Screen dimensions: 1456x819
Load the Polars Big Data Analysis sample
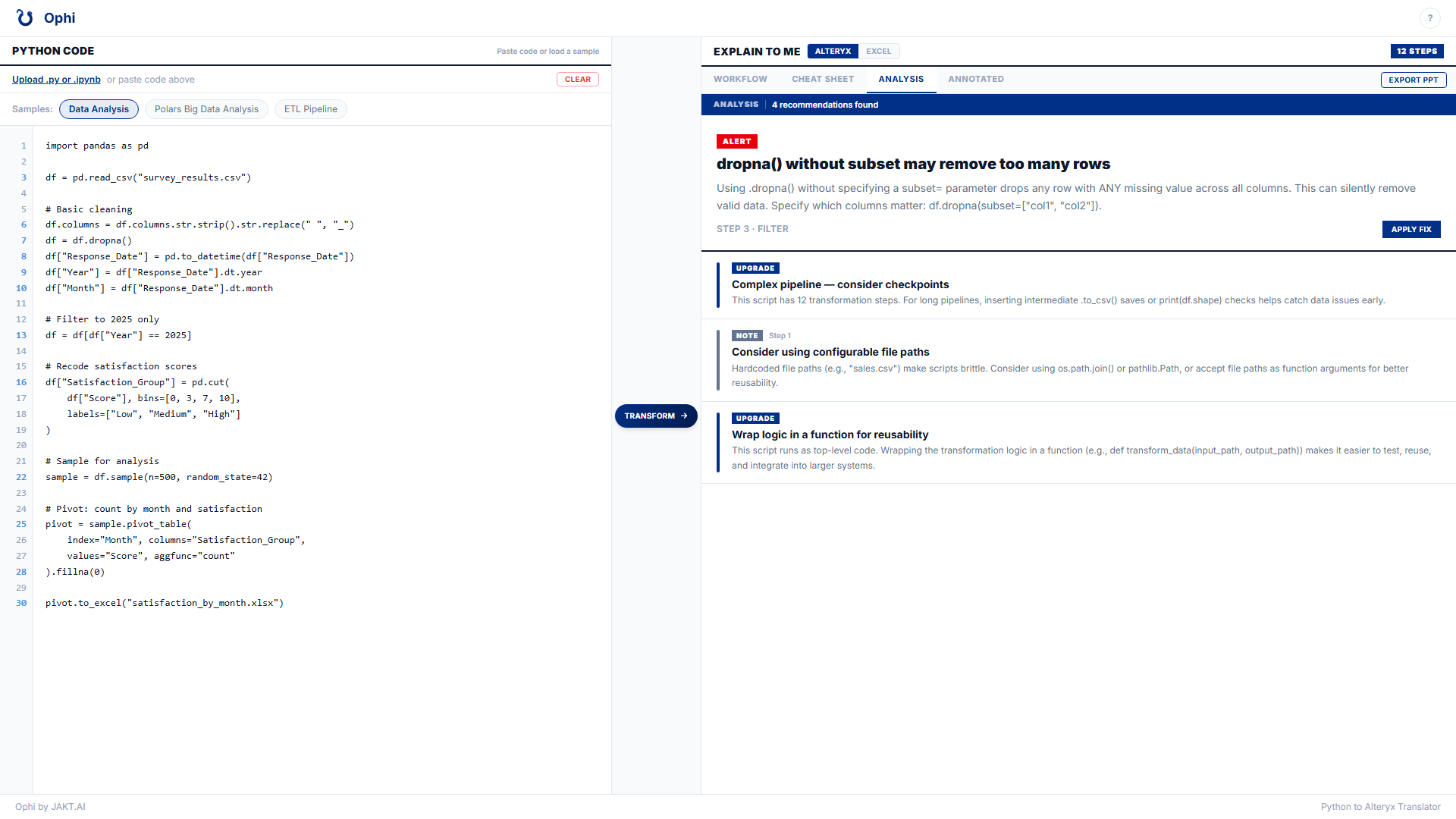pos(206,109)
